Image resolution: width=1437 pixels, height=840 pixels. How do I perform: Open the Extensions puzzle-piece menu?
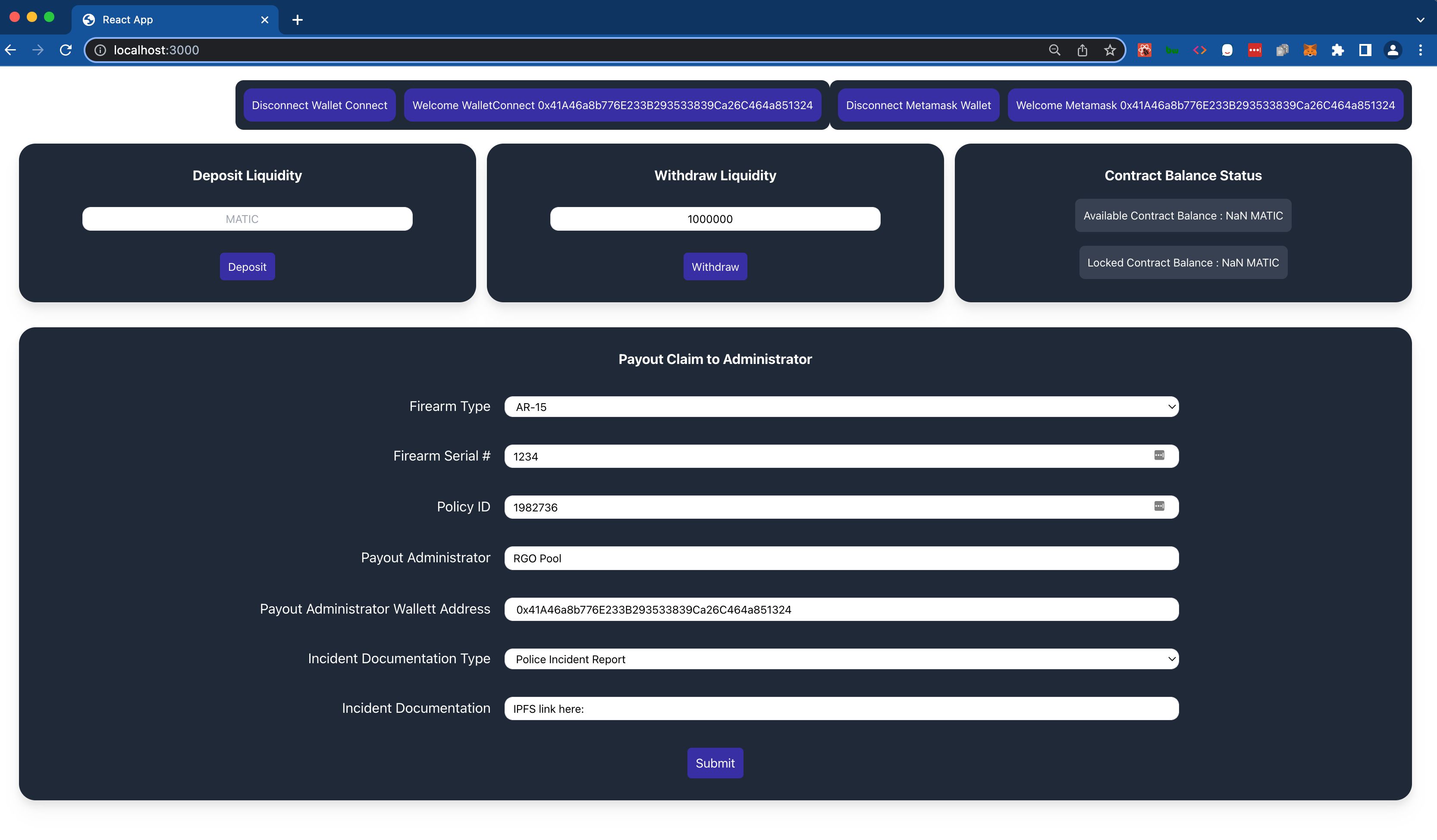1337,50
